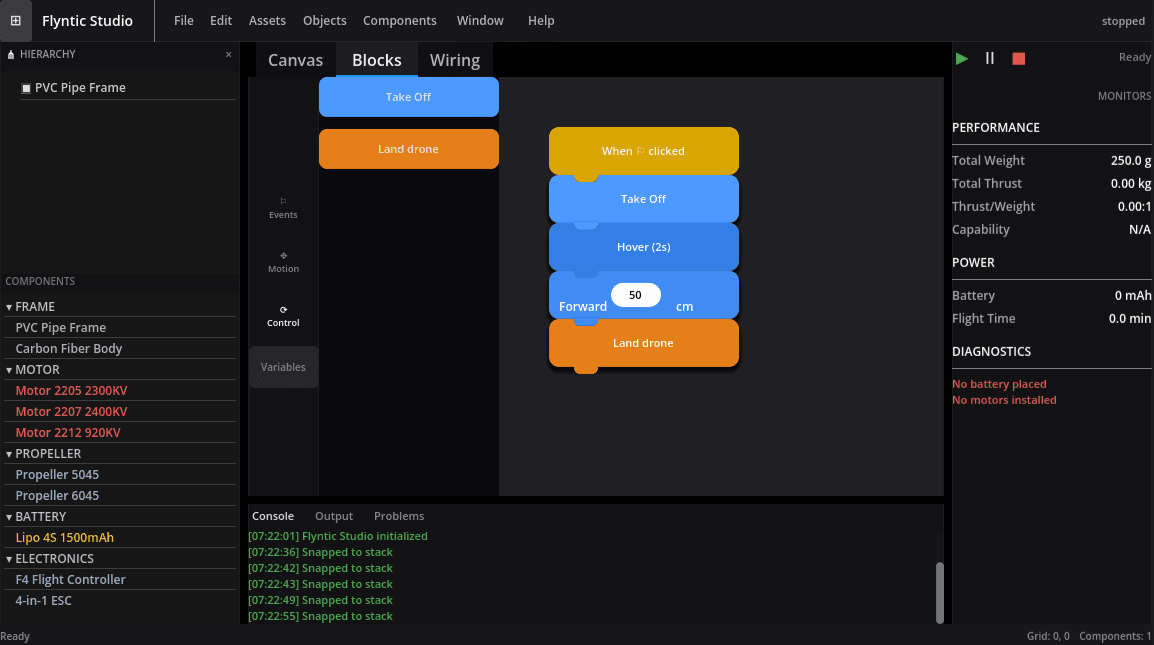Image resolution: width=1154 pixels, height=645 pixels.
Task: Open the Variables block category
Action: (x=283, y=367)
